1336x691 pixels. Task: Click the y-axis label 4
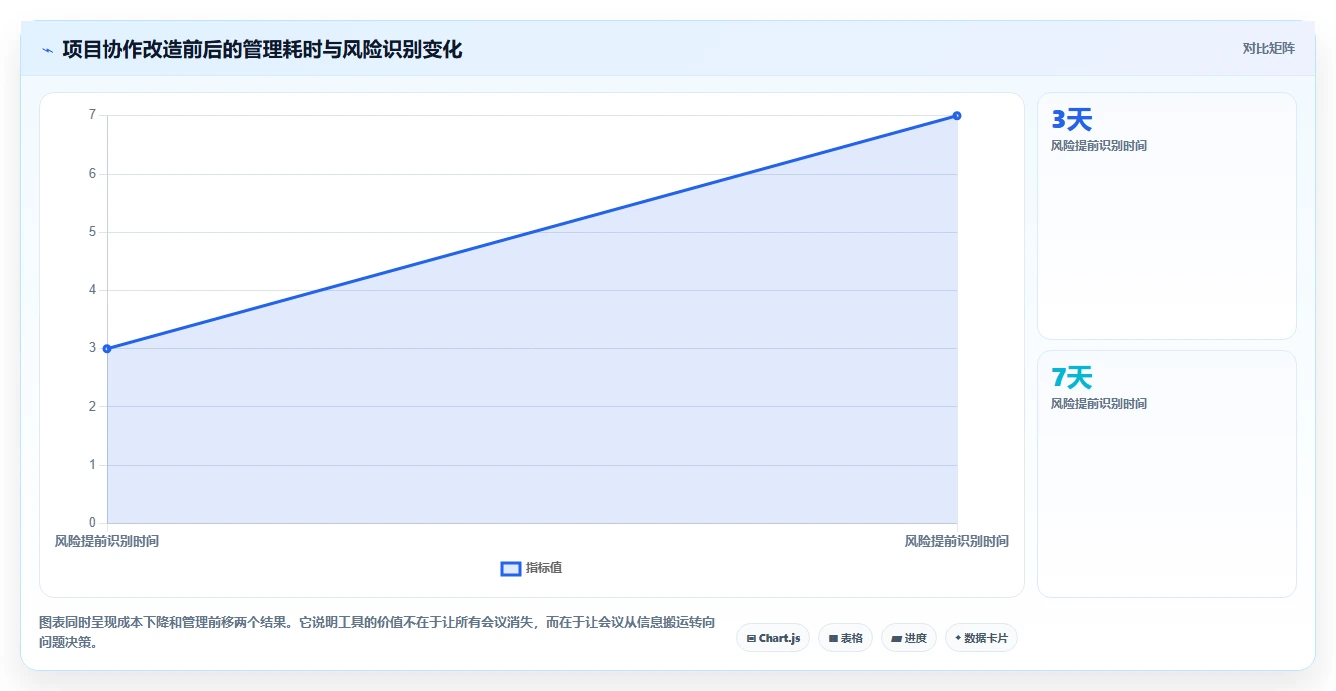[92, 290]
